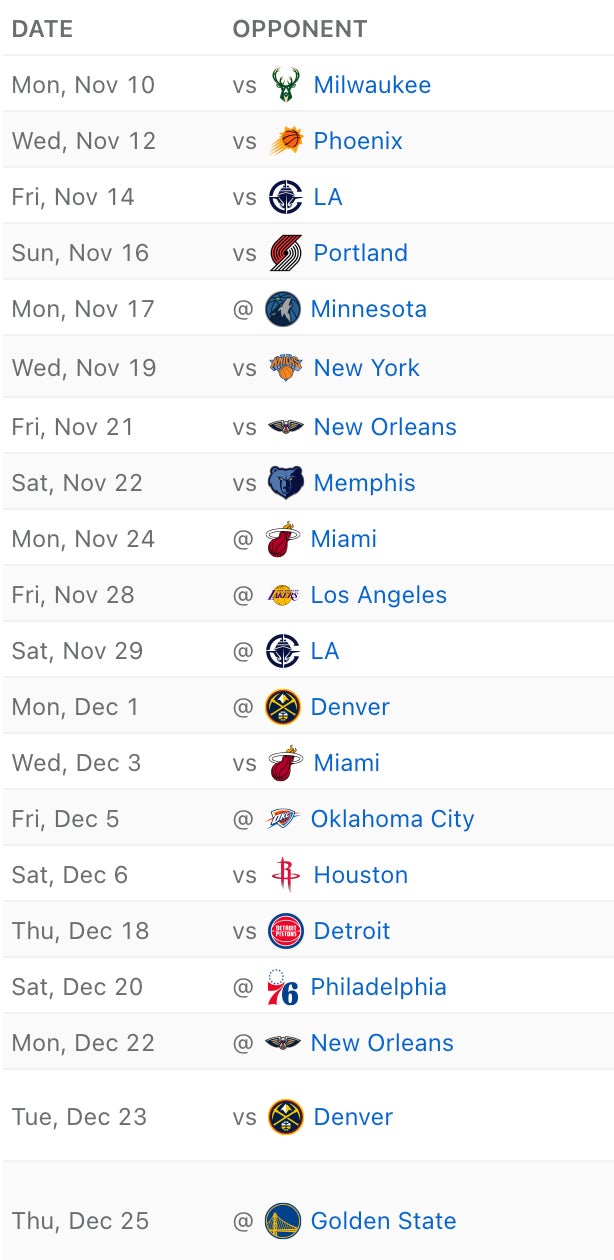Viewport: 614px width, 1260px height.
Task: Click the Detroit Pistons logo icon
Action: [x=286, y=931]
